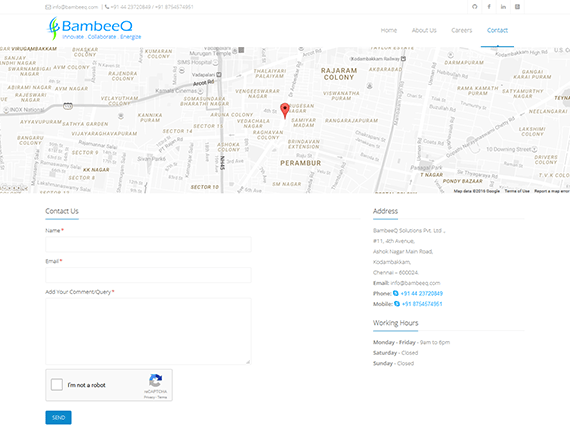Open the Facebook social icon
Screen dimensions: 570x427
(x=489, y=7)
